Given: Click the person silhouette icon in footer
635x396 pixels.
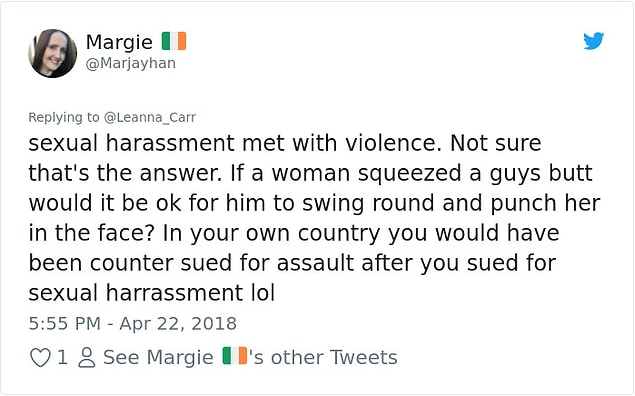Looking at the screenshot, I should [x=86, y=358].
